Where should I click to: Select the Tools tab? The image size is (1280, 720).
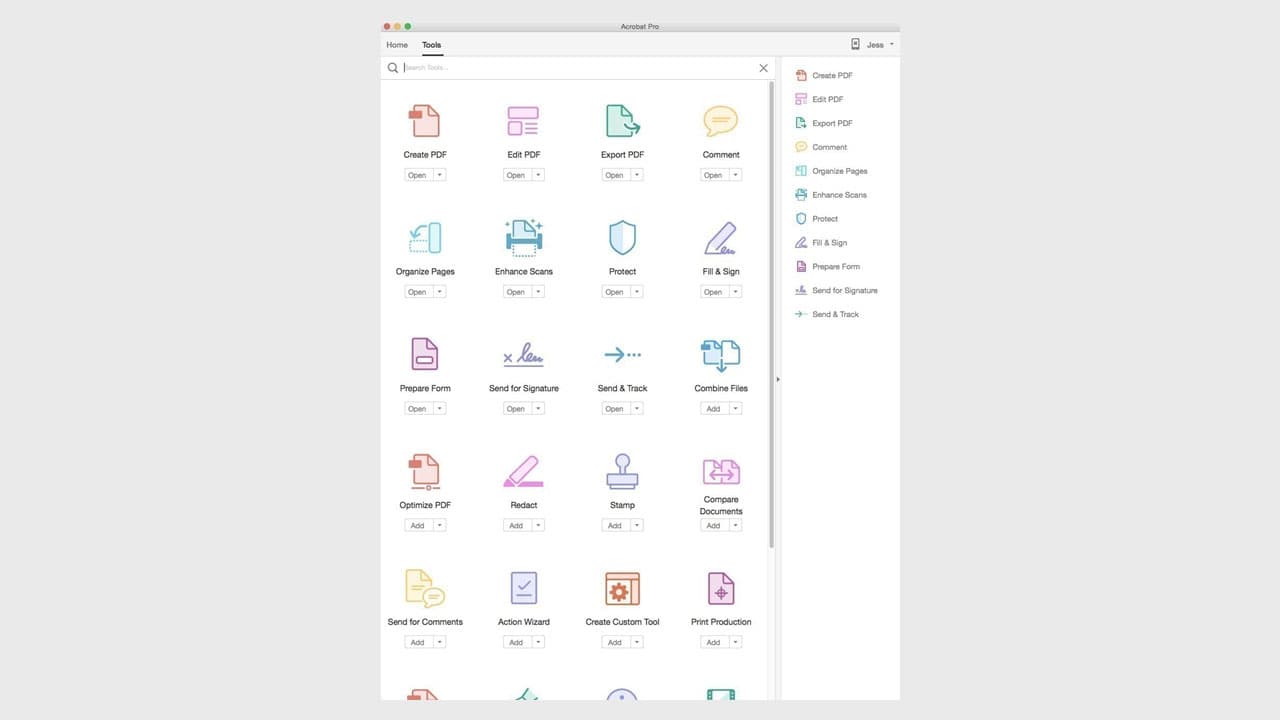(x=431, y=44)
